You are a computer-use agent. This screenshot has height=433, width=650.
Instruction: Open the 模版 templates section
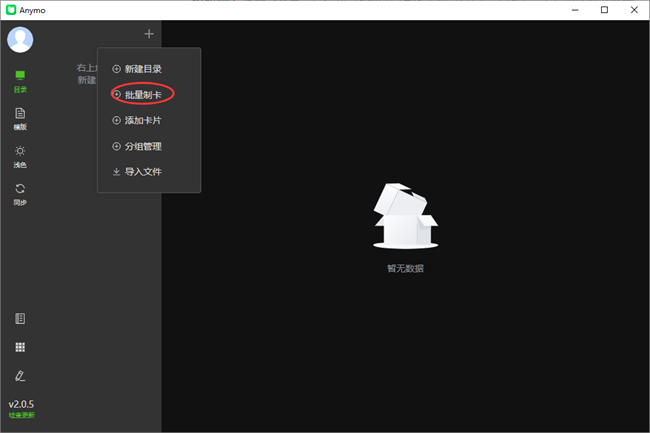(20, 118)
